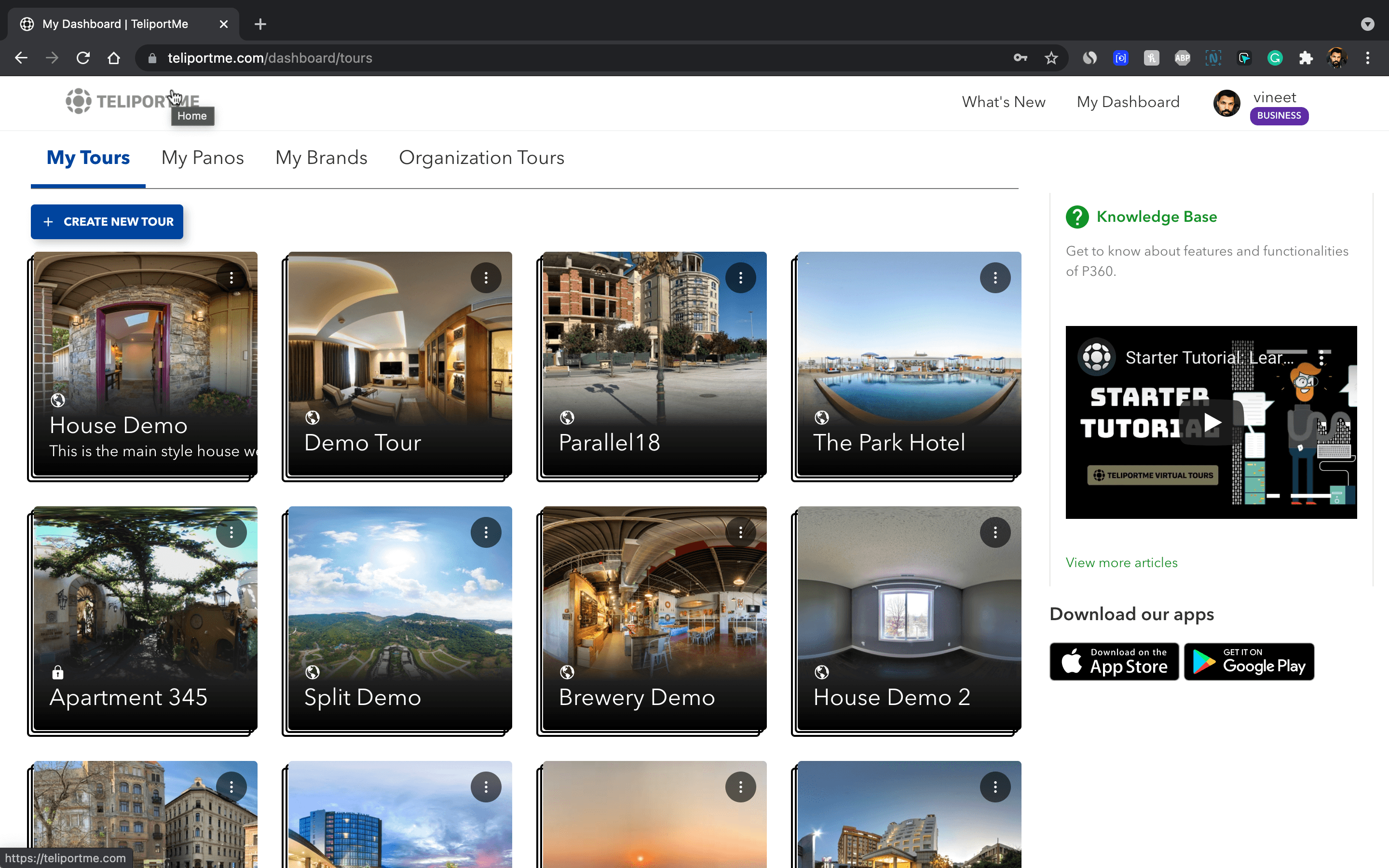The width and height of the screenshot is (1389, 868).
Task: Open the Organization Tours tab
Action: [x=481, y=158]
